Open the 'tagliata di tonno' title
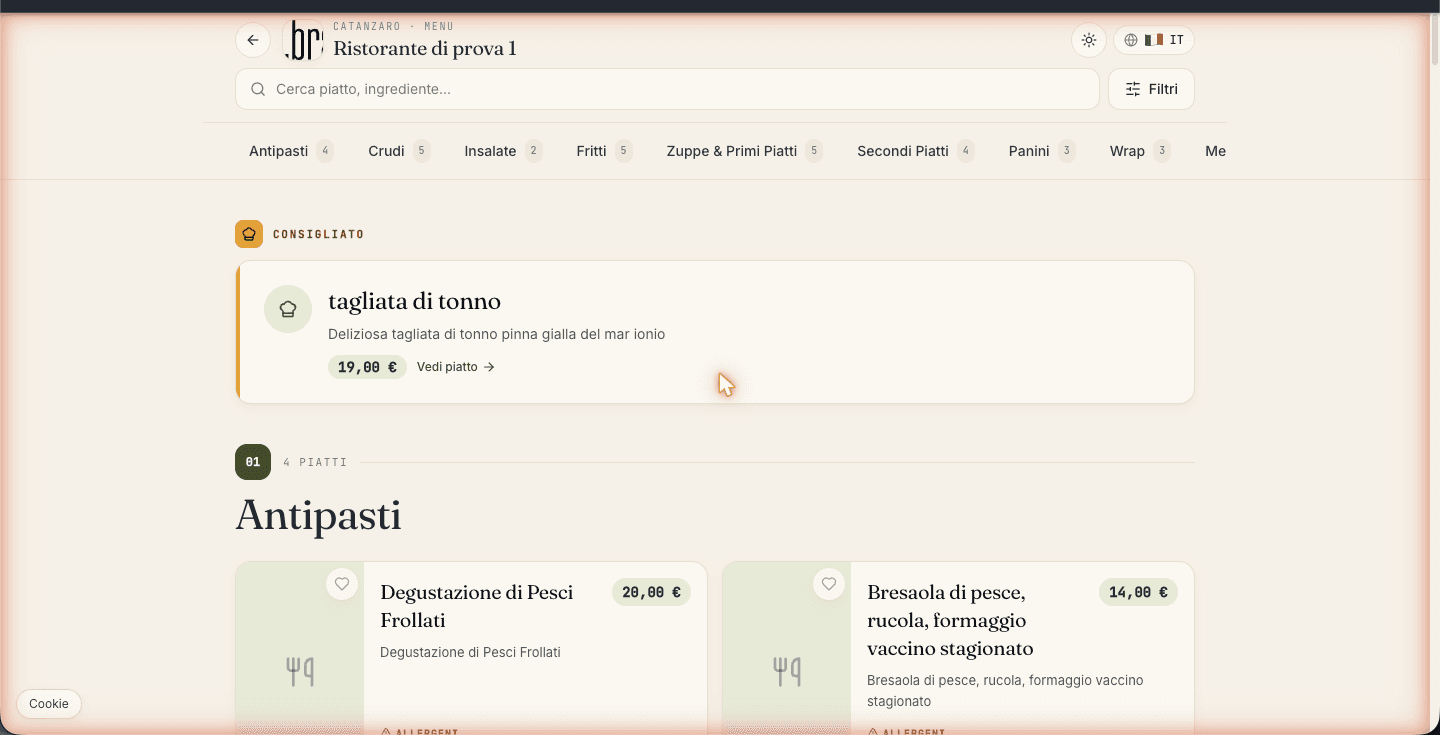Screen dimensions: 1440x735 pos(414,301)
